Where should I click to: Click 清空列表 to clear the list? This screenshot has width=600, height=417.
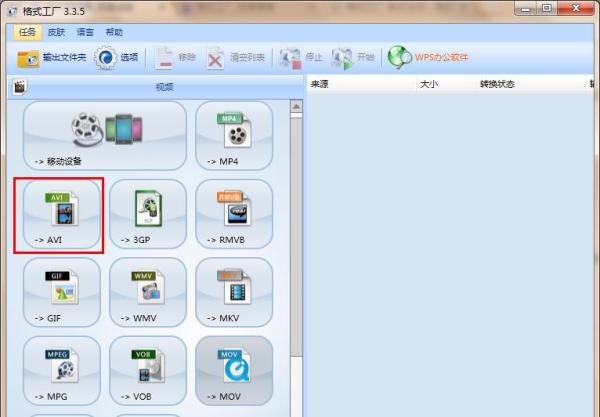(x=235, y=58)
